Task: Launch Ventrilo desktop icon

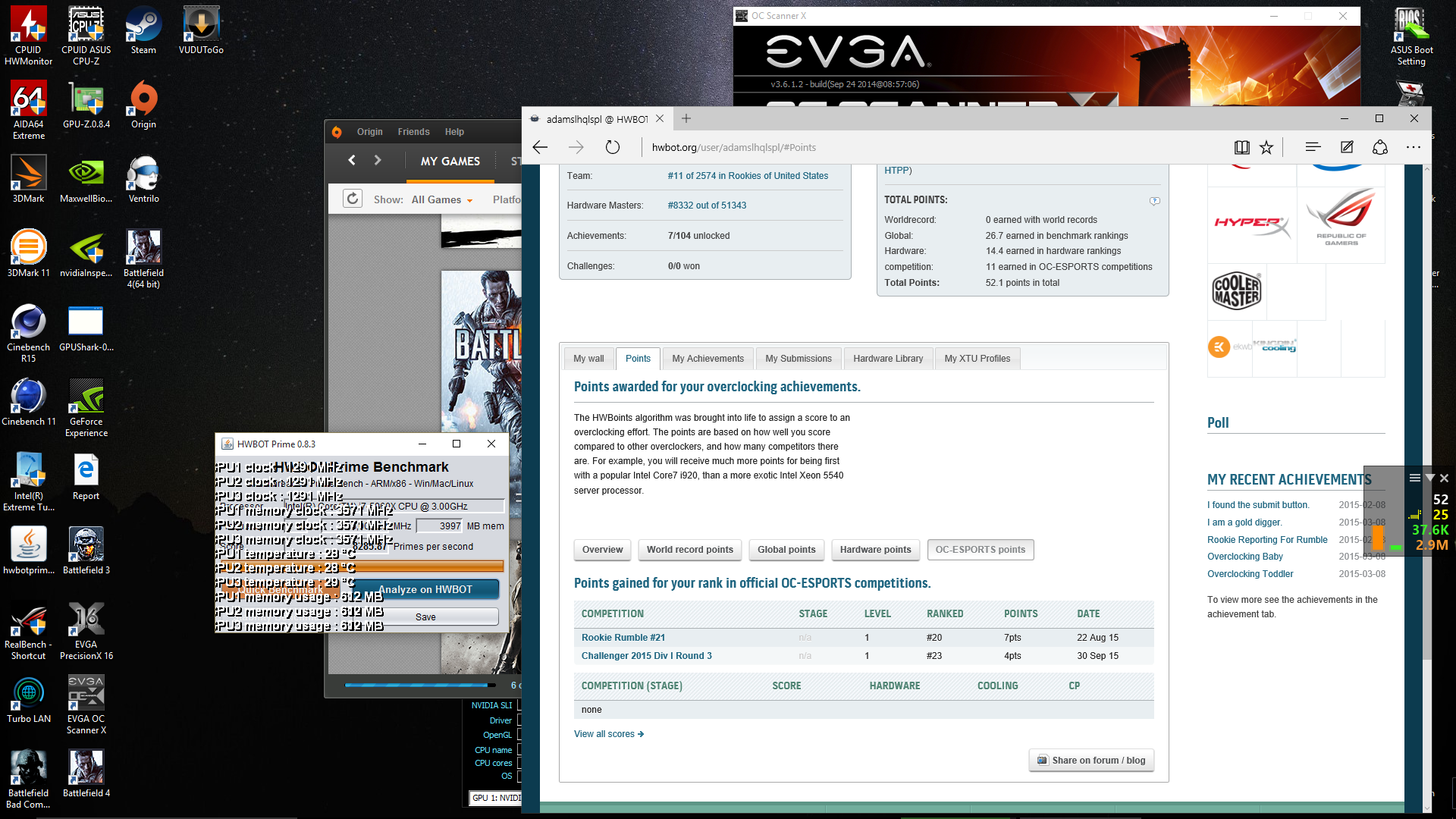Action: tap(143, 179)
